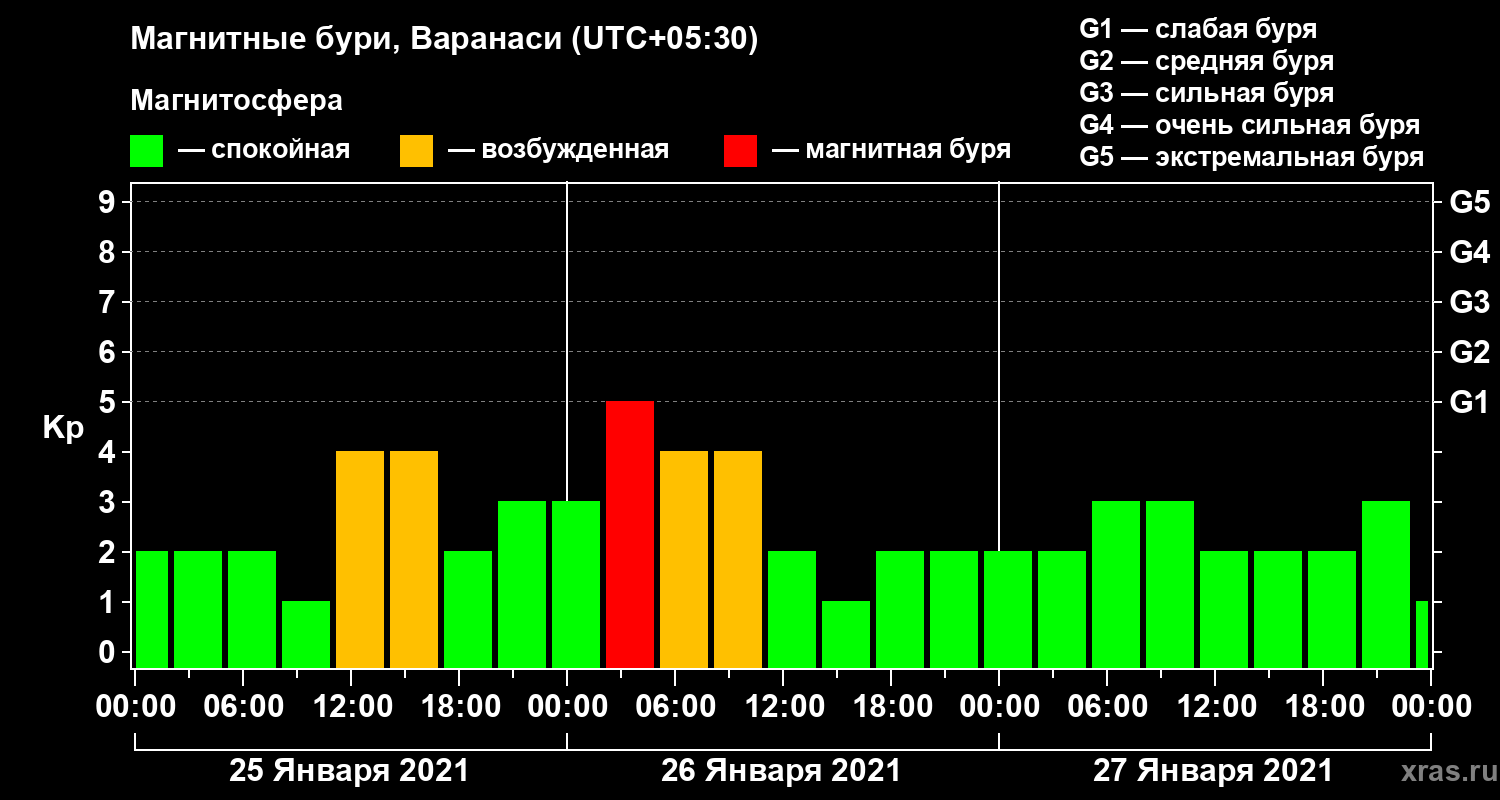Select the narrow Kp 1 bar ending 27 January
1500x800 pixels.
click(x=1422, y=634)
